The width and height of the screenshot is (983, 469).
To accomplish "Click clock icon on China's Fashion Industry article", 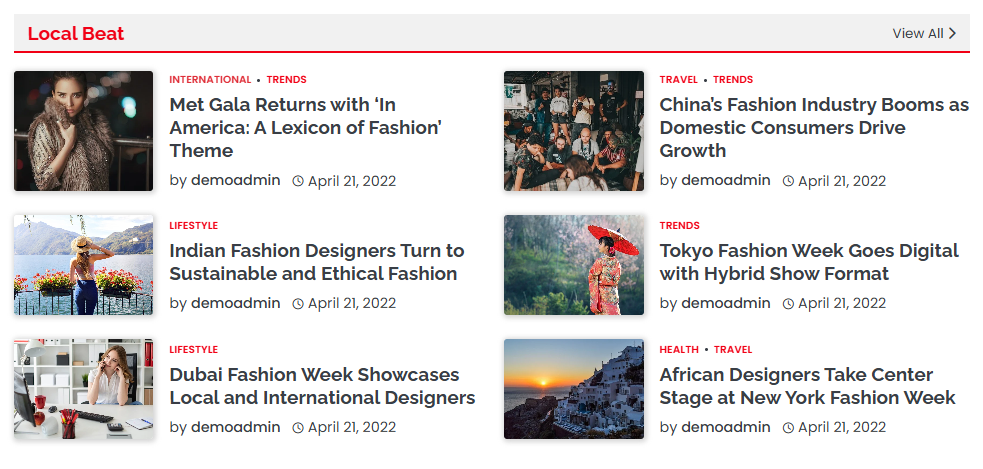I will (x=788, y=182).
